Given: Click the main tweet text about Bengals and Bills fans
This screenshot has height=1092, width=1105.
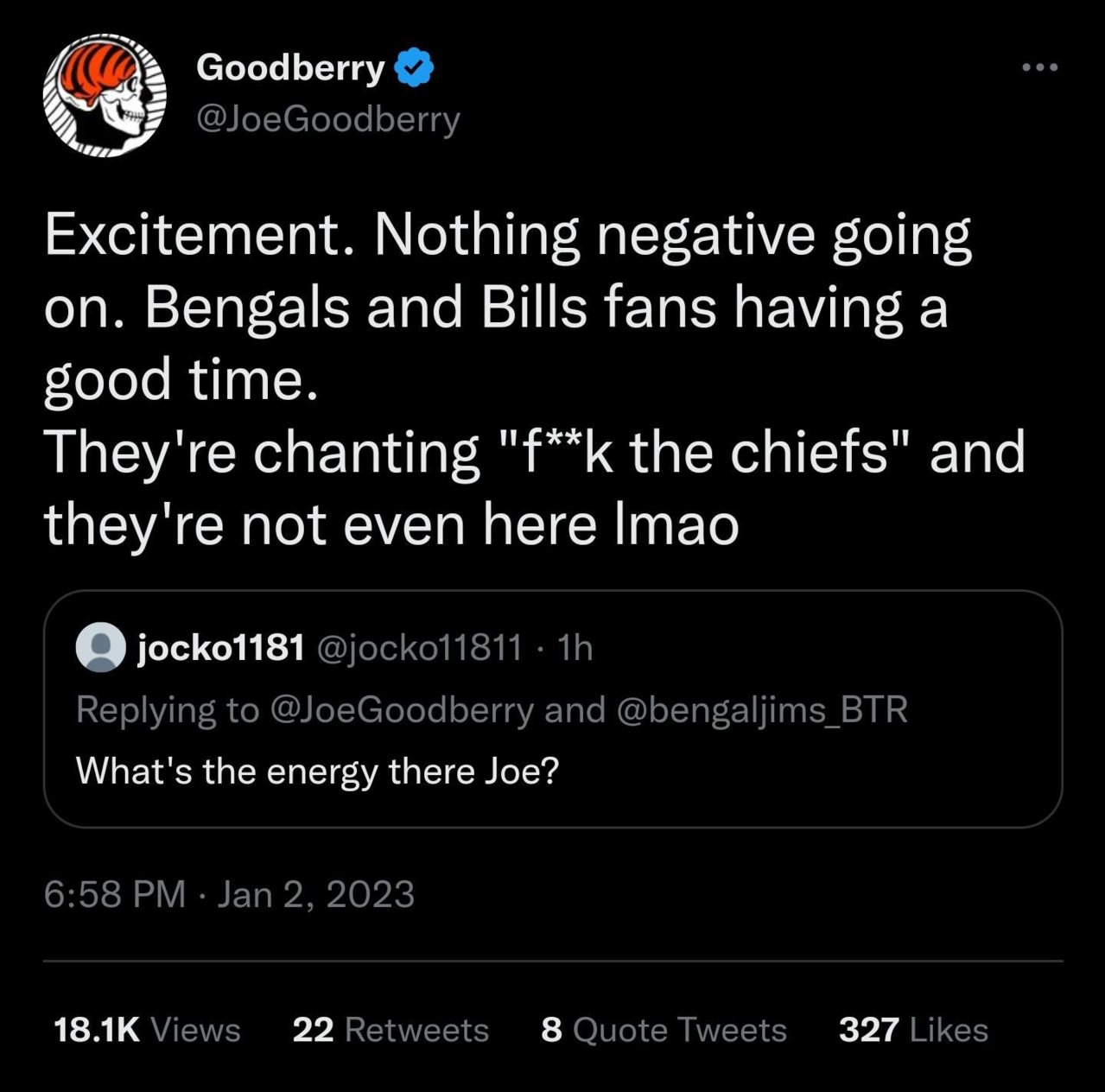Looking at the screenshot, I should pyautogui.click(x=535, y=378).
